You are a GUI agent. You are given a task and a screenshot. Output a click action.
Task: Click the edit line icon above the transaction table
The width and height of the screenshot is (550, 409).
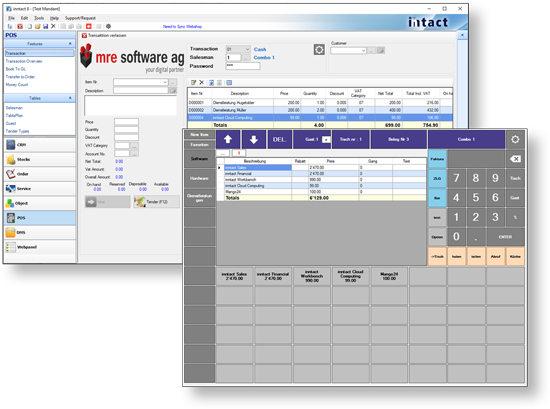[193, 82]
